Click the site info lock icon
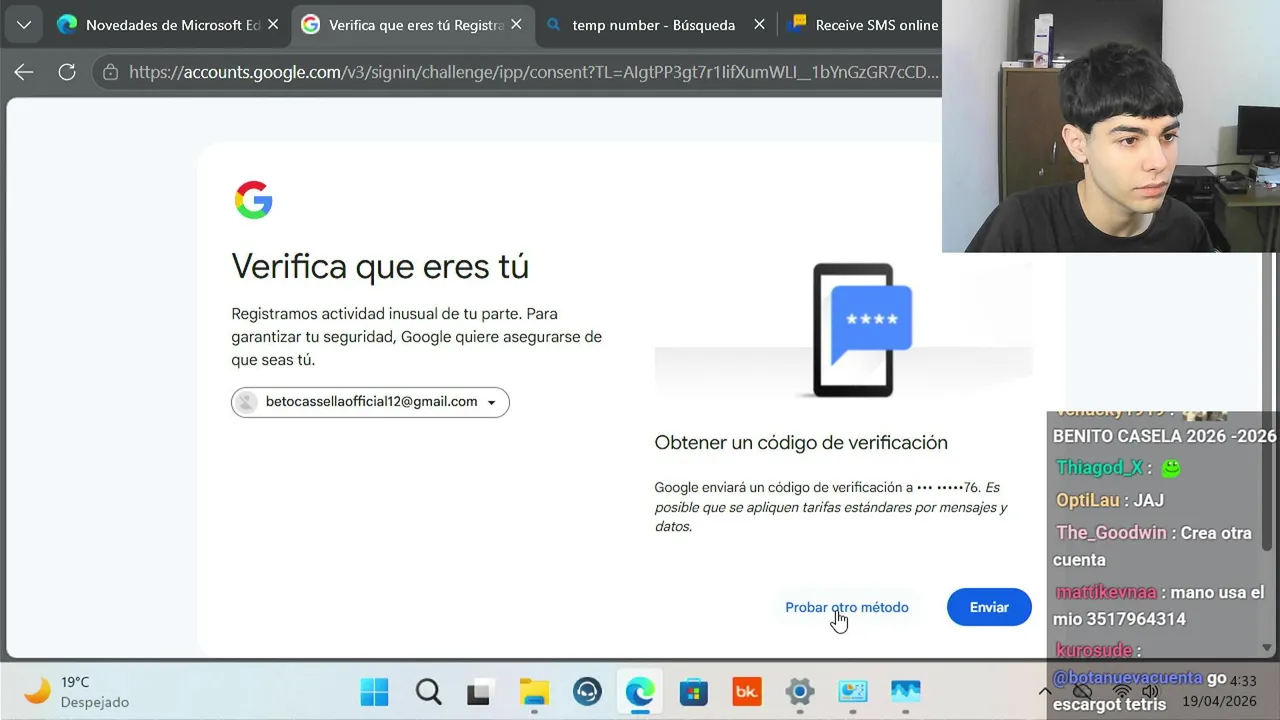Image resolution: width=1280 pixels, height=720 pixels. 110,72
